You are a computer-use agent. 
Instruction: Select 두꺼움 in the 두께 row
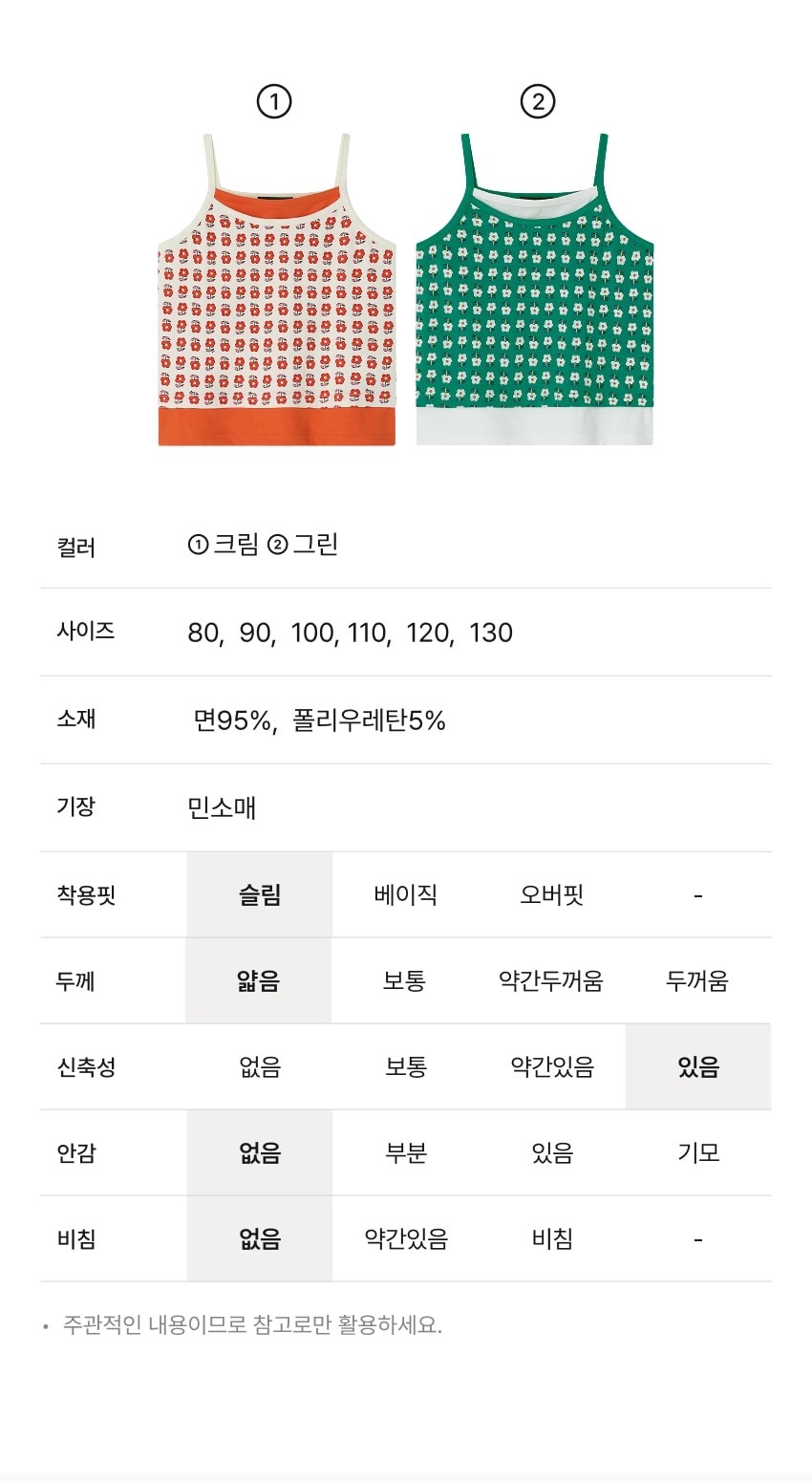(697, 981)
